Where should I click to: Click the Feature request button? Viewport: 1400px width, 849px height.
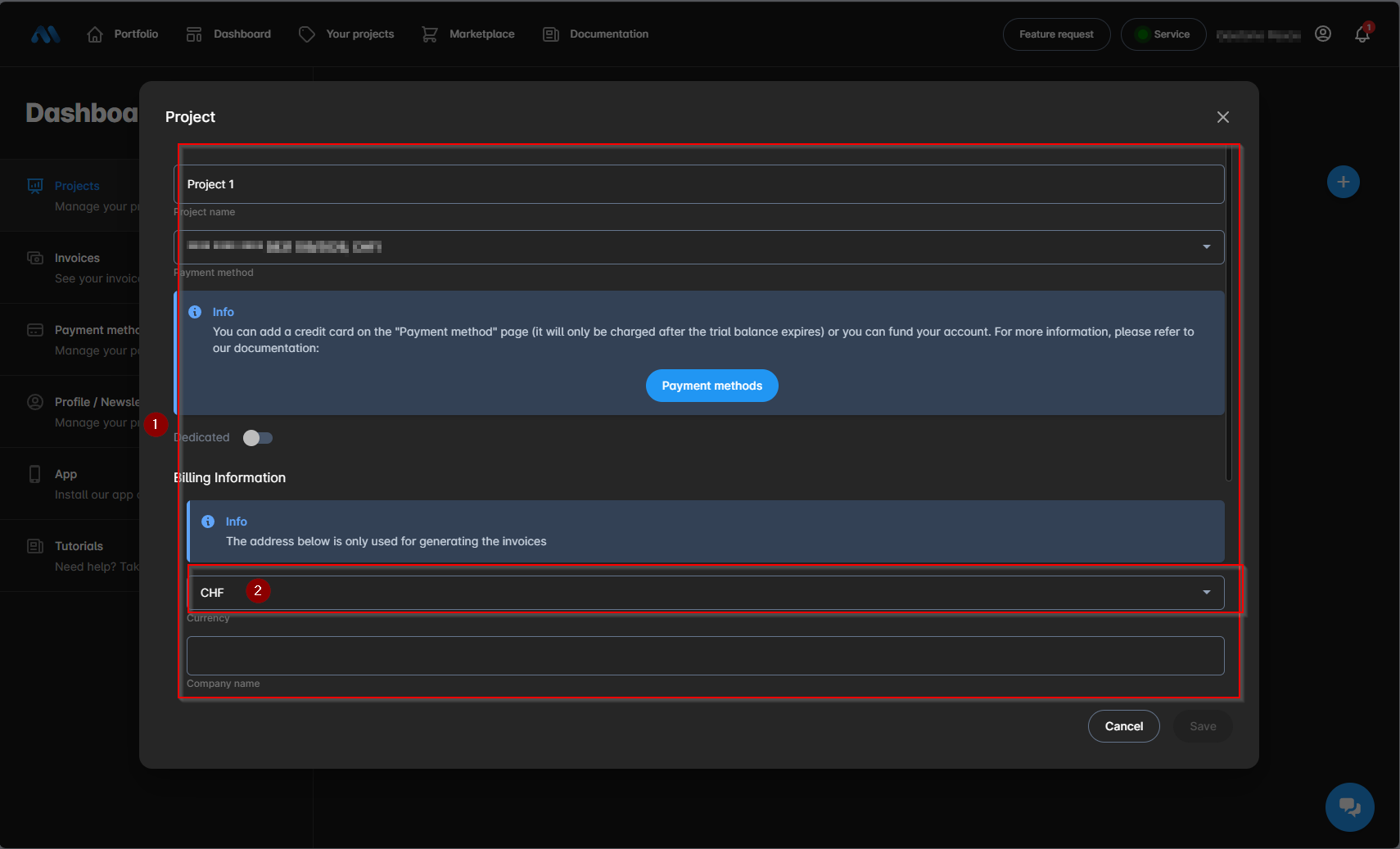(1056, 34)
